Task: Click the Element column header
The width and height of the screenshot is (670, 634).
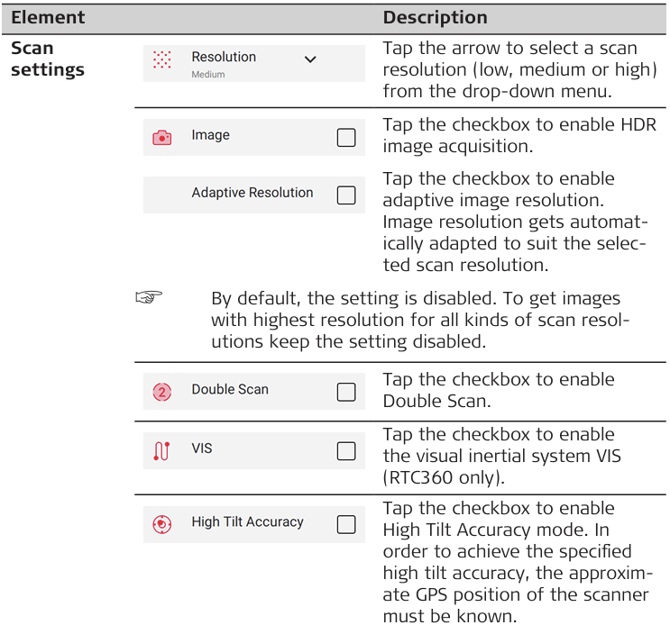Action: [48, 18]
